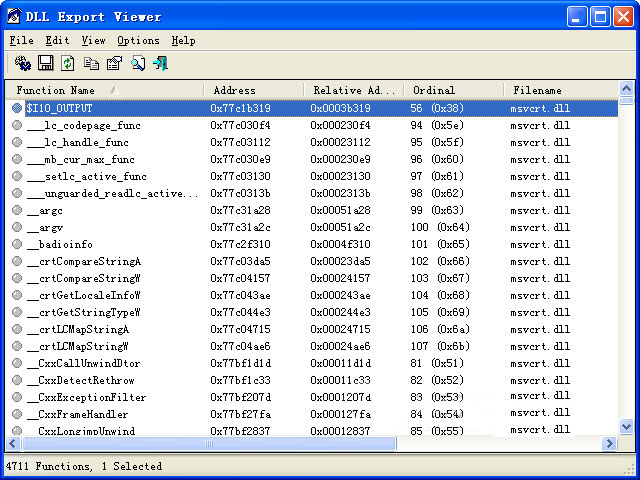
Task: Open the Properties toolbar icon
Action: pyautogui.click(x=114, y=64)
